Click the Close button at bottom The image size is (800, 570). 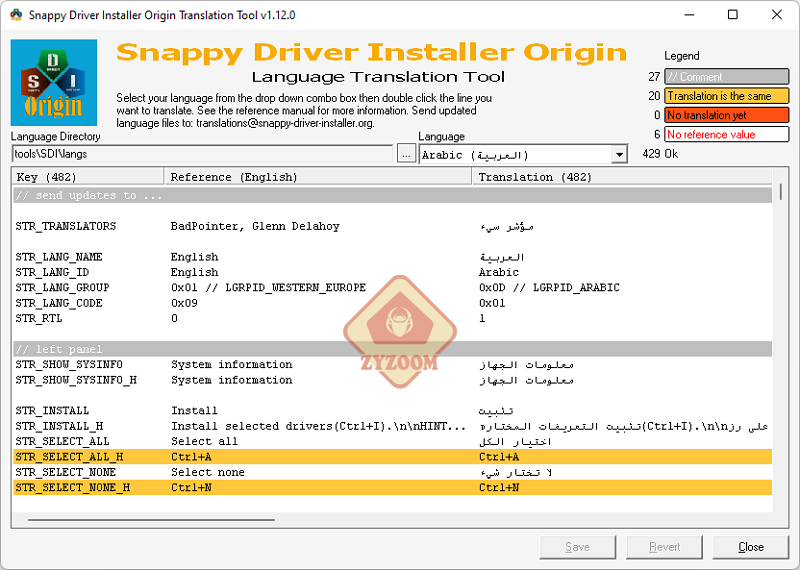(751, 547)
